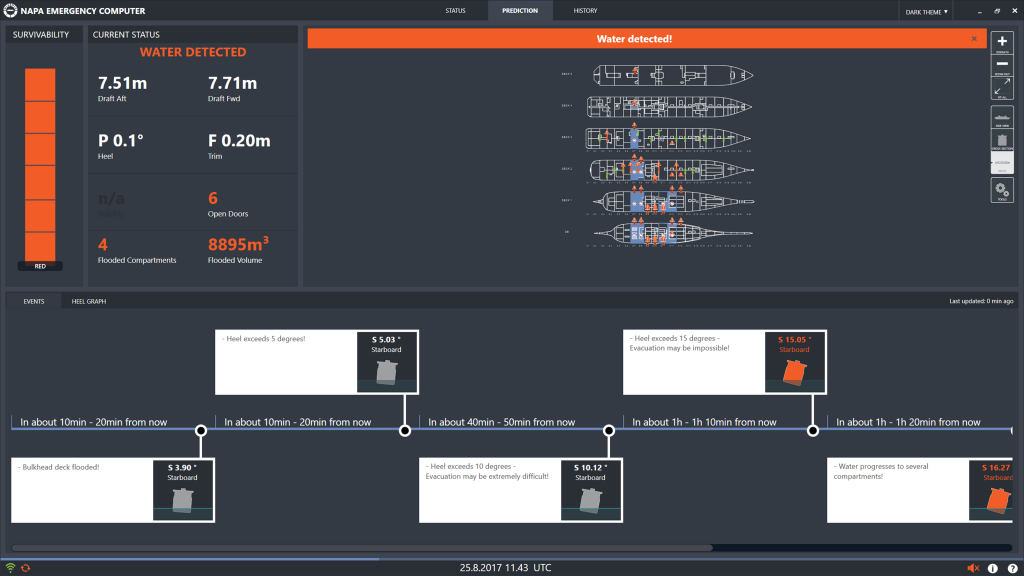This screenshot has height=576, width=1024.
Task: Click the orange refresh sync icon
Action: (x=25, y=568)
